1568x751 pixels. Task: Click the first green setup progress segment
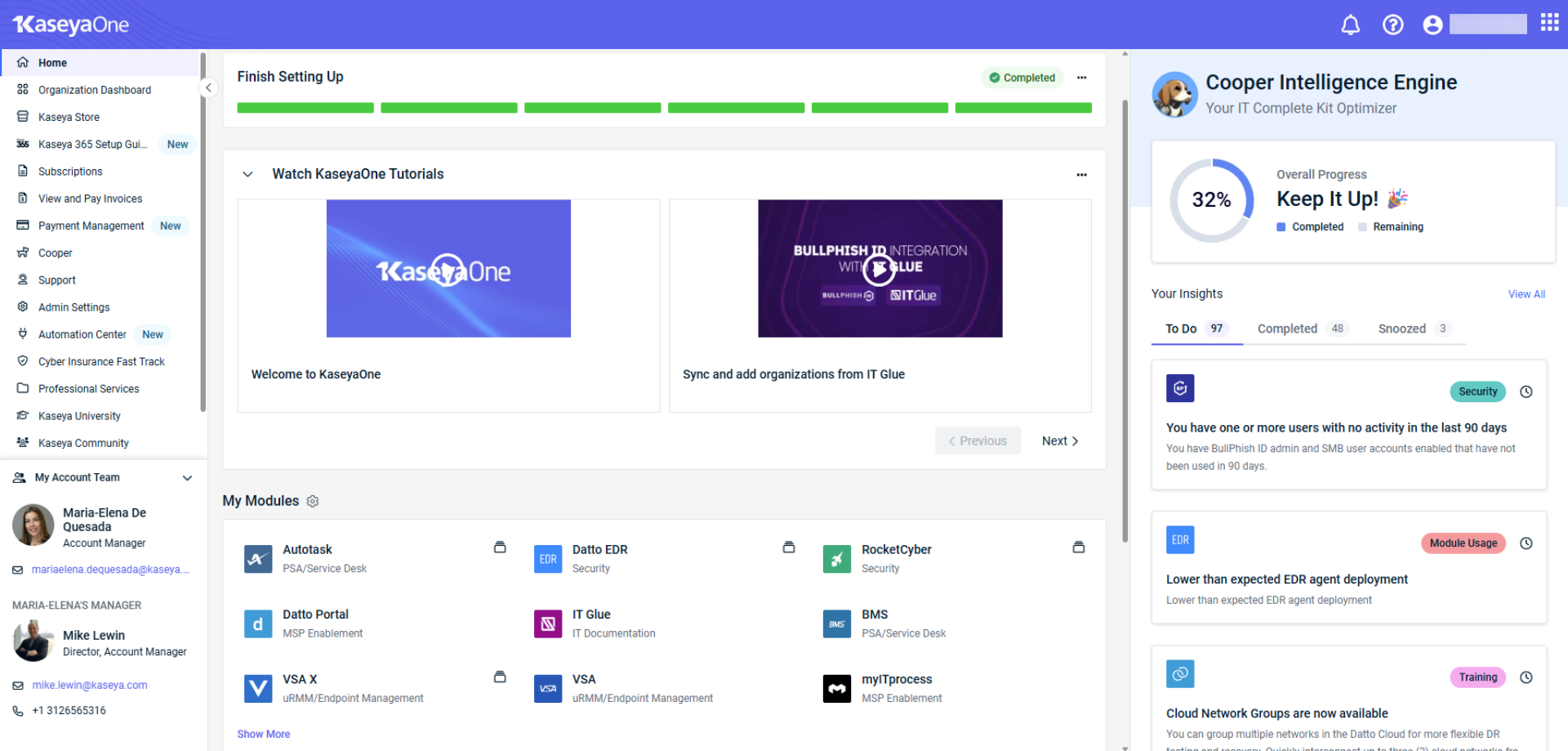305,108
